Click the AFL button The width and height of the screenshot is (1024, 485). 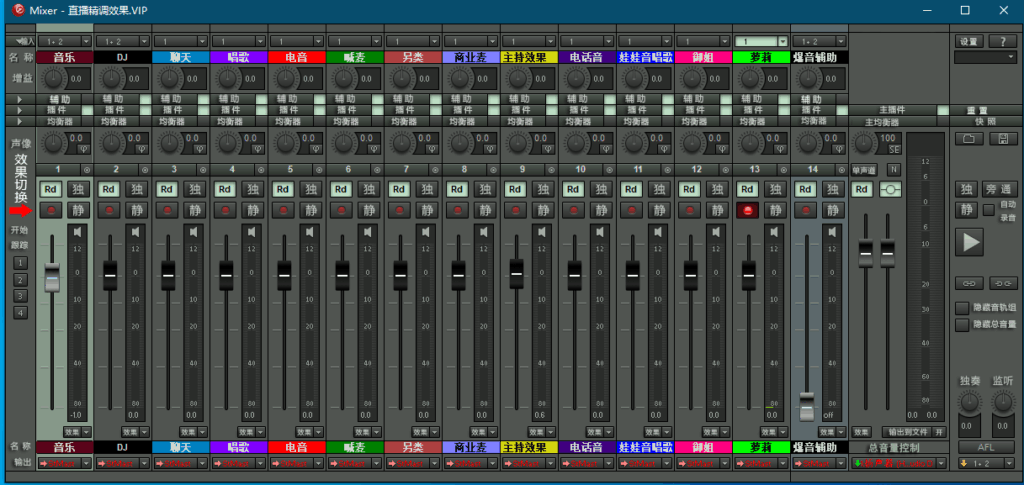[x=985, y=446]
